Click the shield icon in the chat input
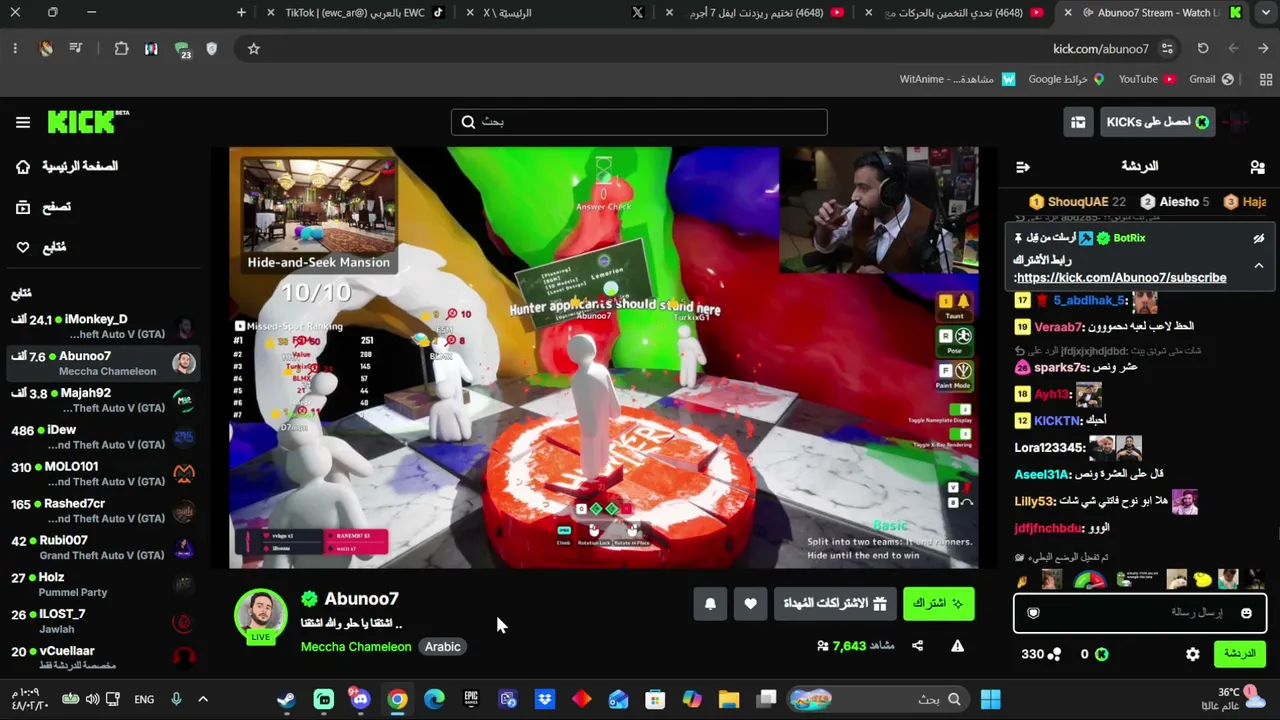This screenshot has width=1280, height=720. pos(1033,613)
